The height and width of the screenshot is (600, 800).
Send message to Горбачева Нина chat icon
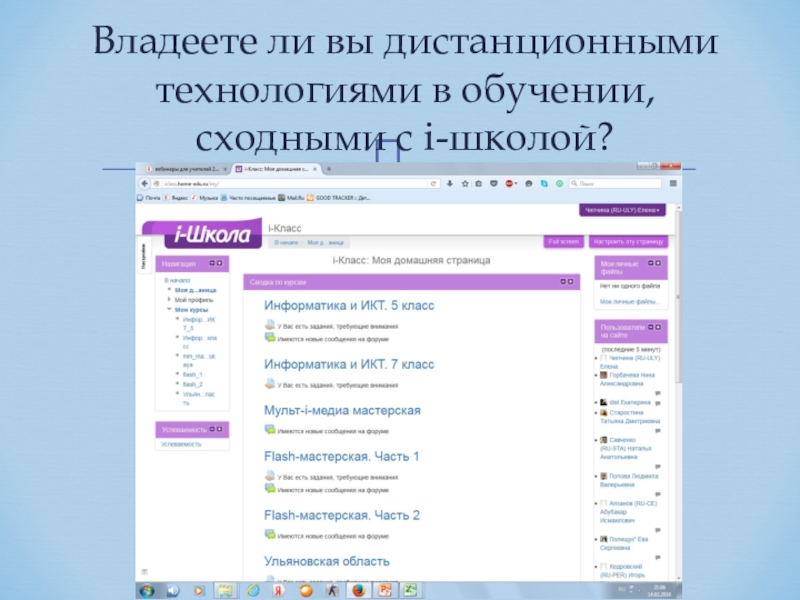tap(658, 393)
